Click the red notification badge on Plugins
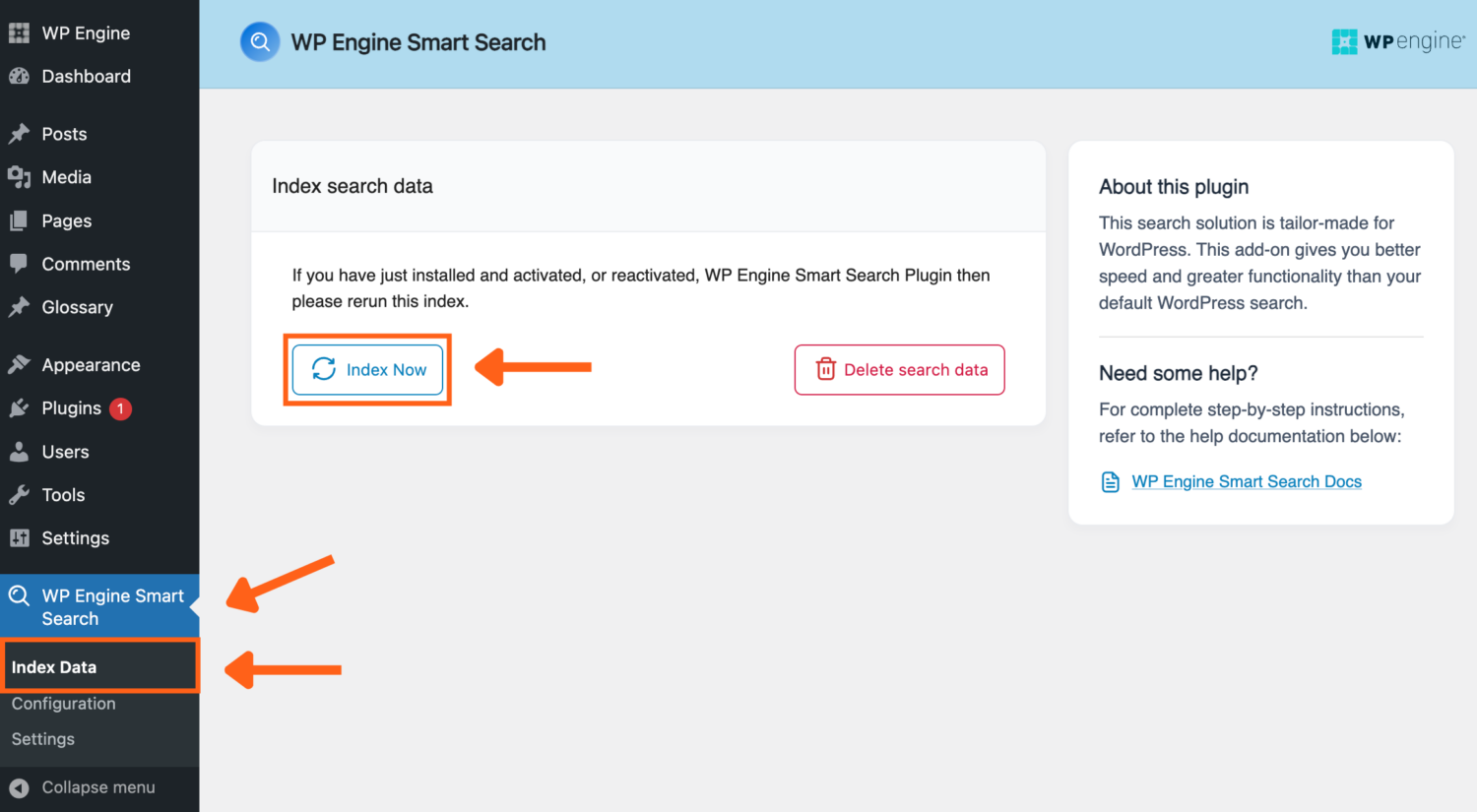1477x812 pixels. pyautogui.click(x=121, y=407)
